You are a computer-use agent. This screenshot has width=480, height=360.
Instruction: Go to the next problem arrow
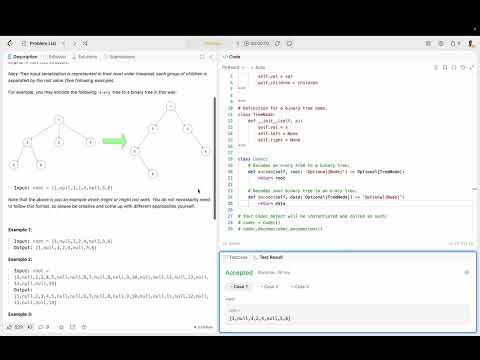click(x=74, y=43)
